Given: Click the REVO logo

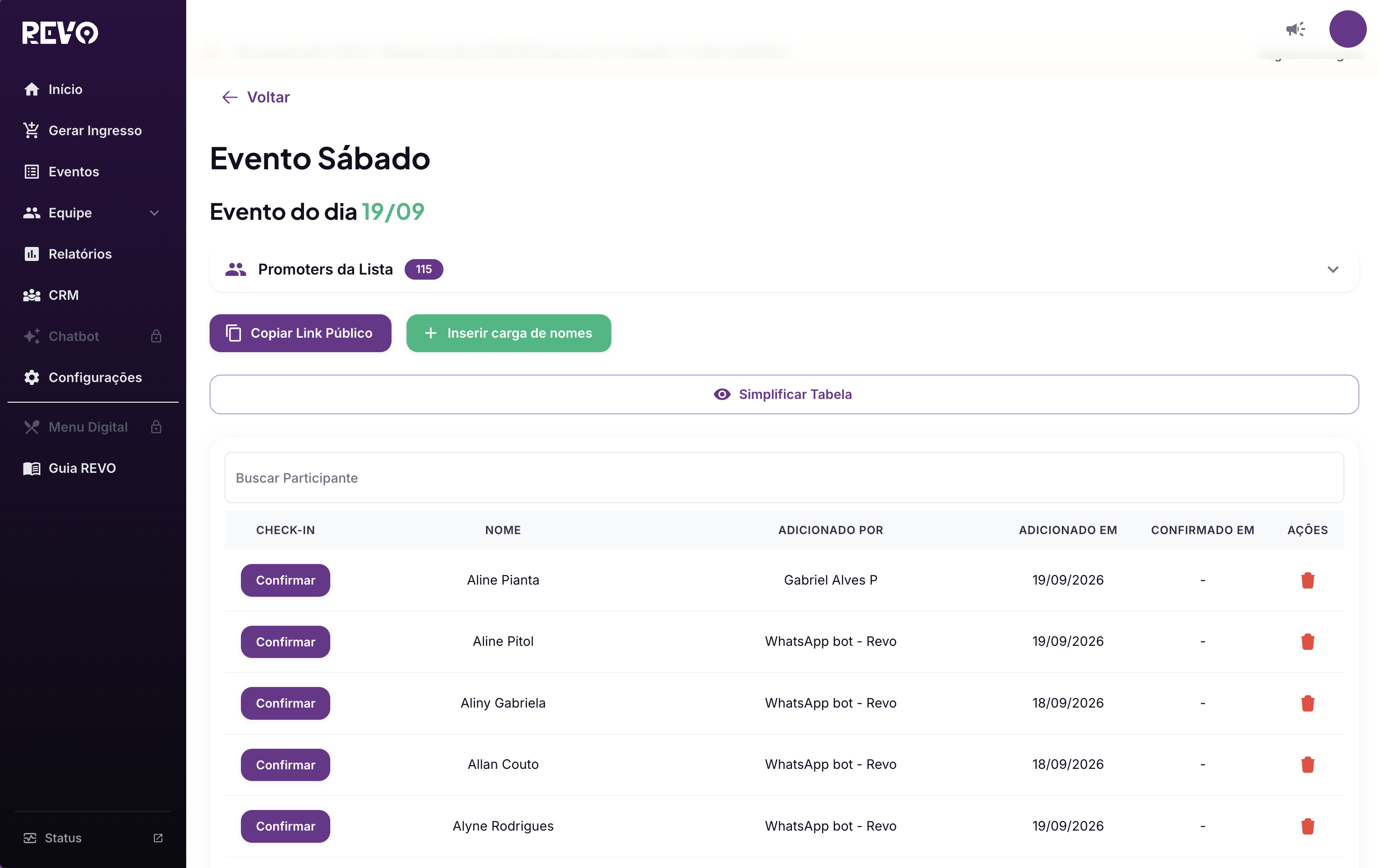Looking at the screenshot, I should pos(60,33).
